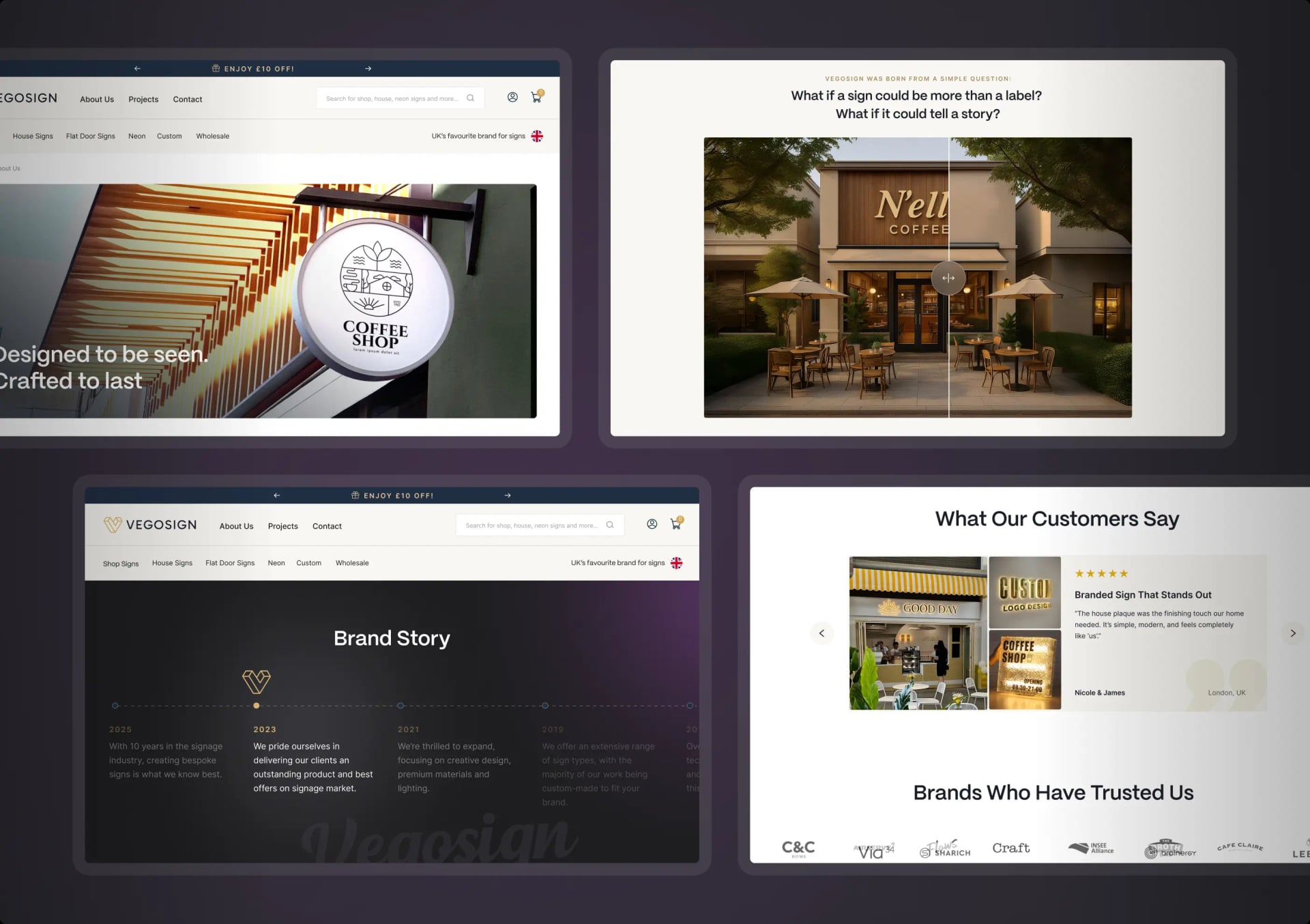
Task: Go to previous customer review
Action: (821, 633)
